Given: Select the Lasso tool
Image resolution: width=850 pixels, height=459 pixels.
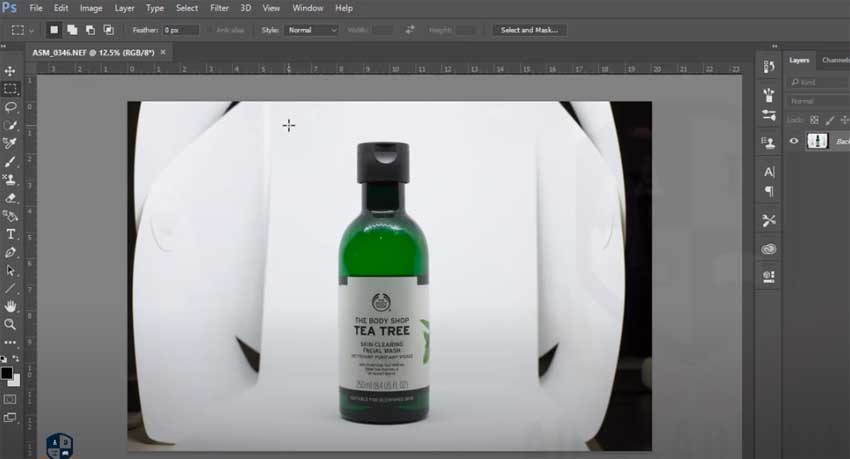Looking at the screenshot, I should tap(10, 107).
